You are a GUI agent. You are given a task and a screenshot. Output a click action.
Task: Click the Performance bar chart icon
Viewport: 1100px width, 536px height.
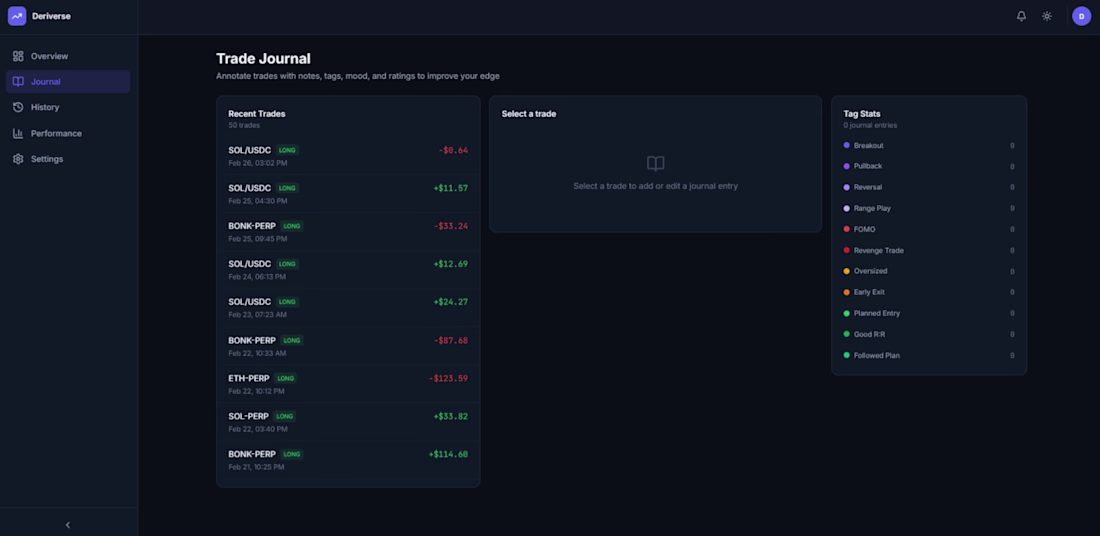pyautogui.click(x=18, y=133)
